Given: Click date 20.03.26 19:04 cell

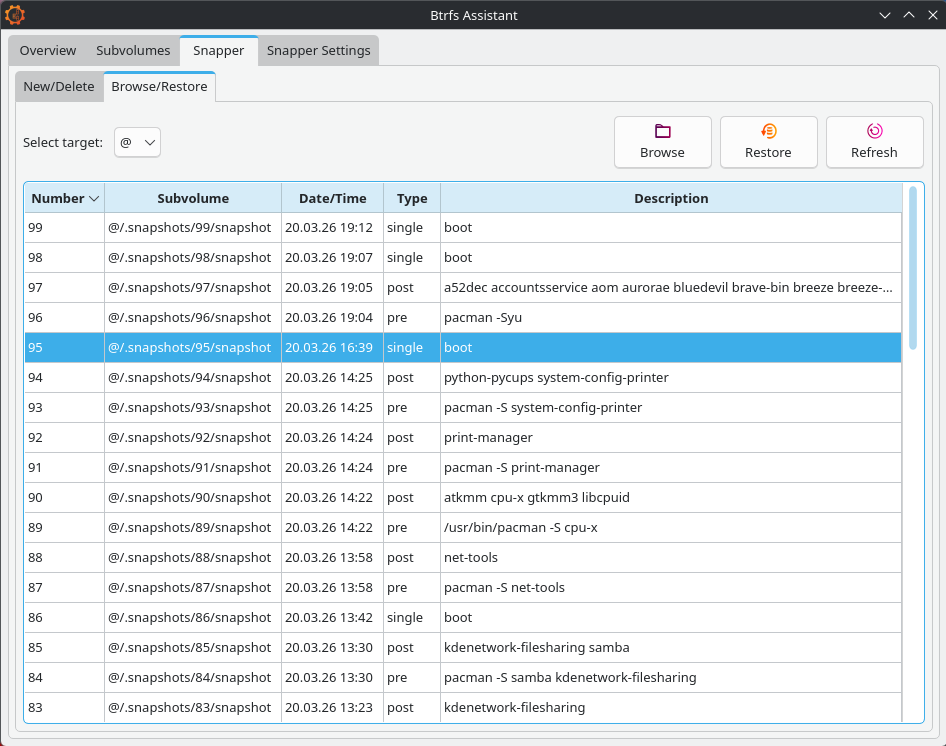Looking at the screenshot, I should tap(332, 317).
